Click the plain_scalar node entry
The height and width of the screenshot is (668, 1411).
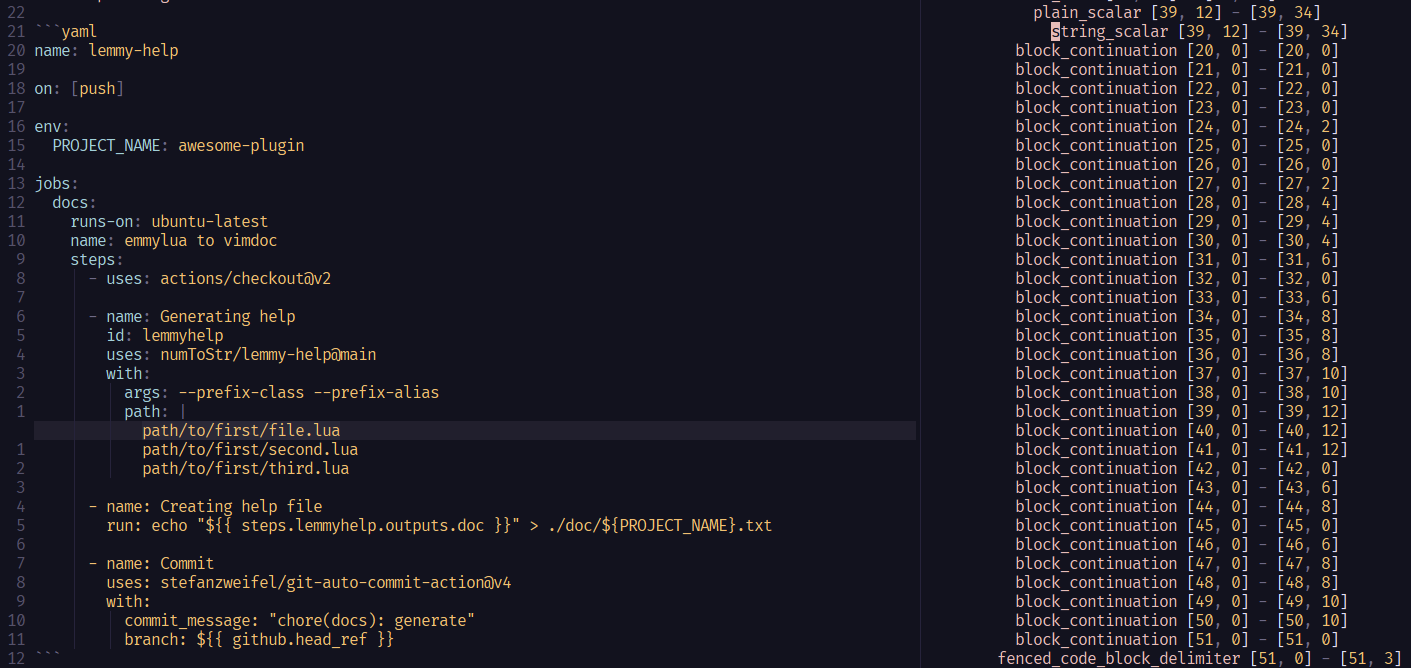[1087, 12]
